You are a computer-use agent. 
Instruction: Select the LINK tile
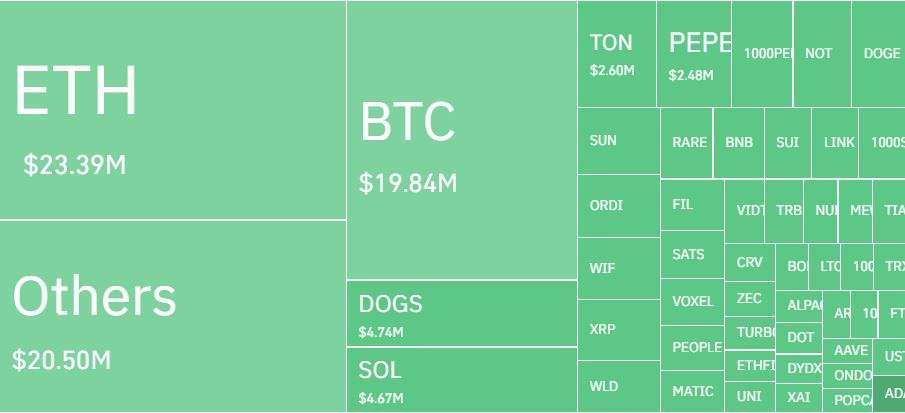(838, 143)
